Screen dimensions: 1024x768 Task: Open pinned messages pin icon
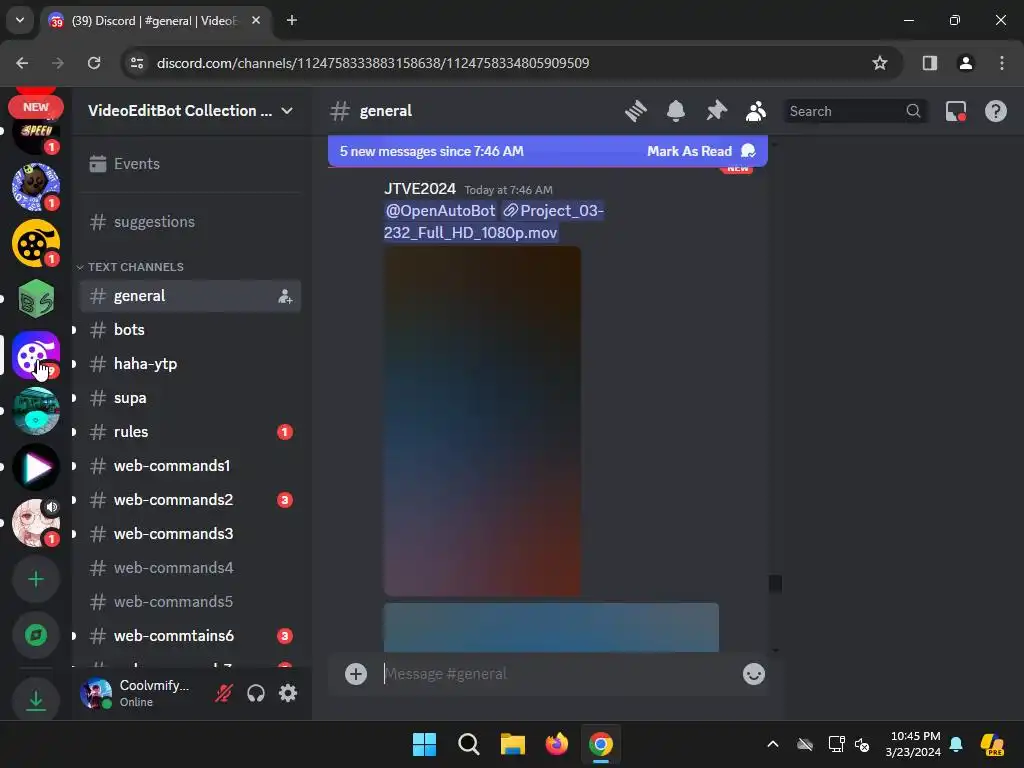(x=716, y=111)
